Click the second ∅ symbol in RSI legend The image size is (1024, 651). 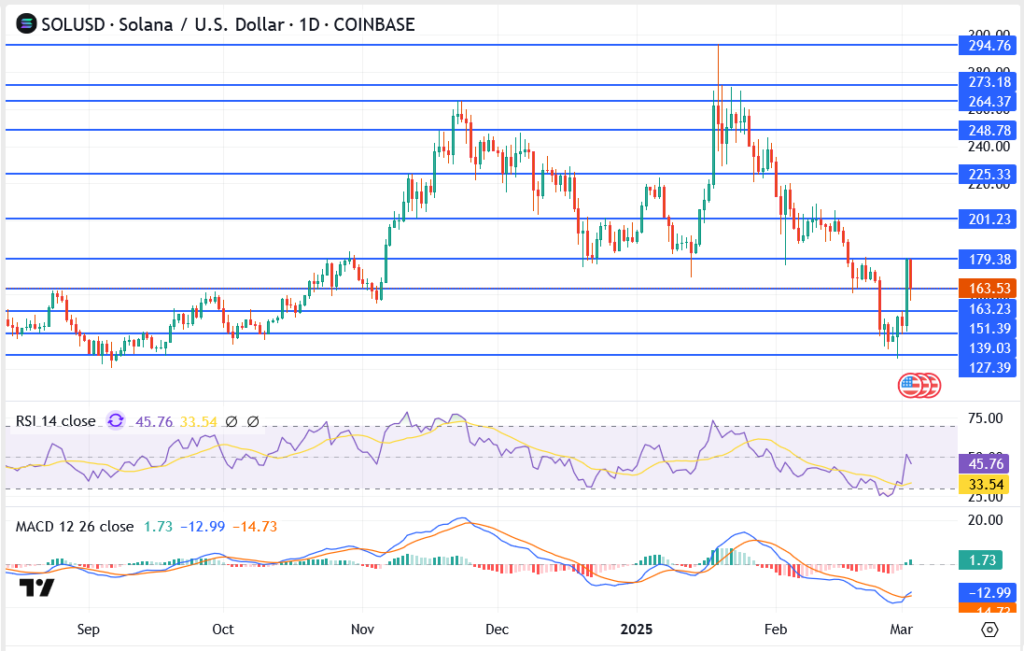[253, 421]
